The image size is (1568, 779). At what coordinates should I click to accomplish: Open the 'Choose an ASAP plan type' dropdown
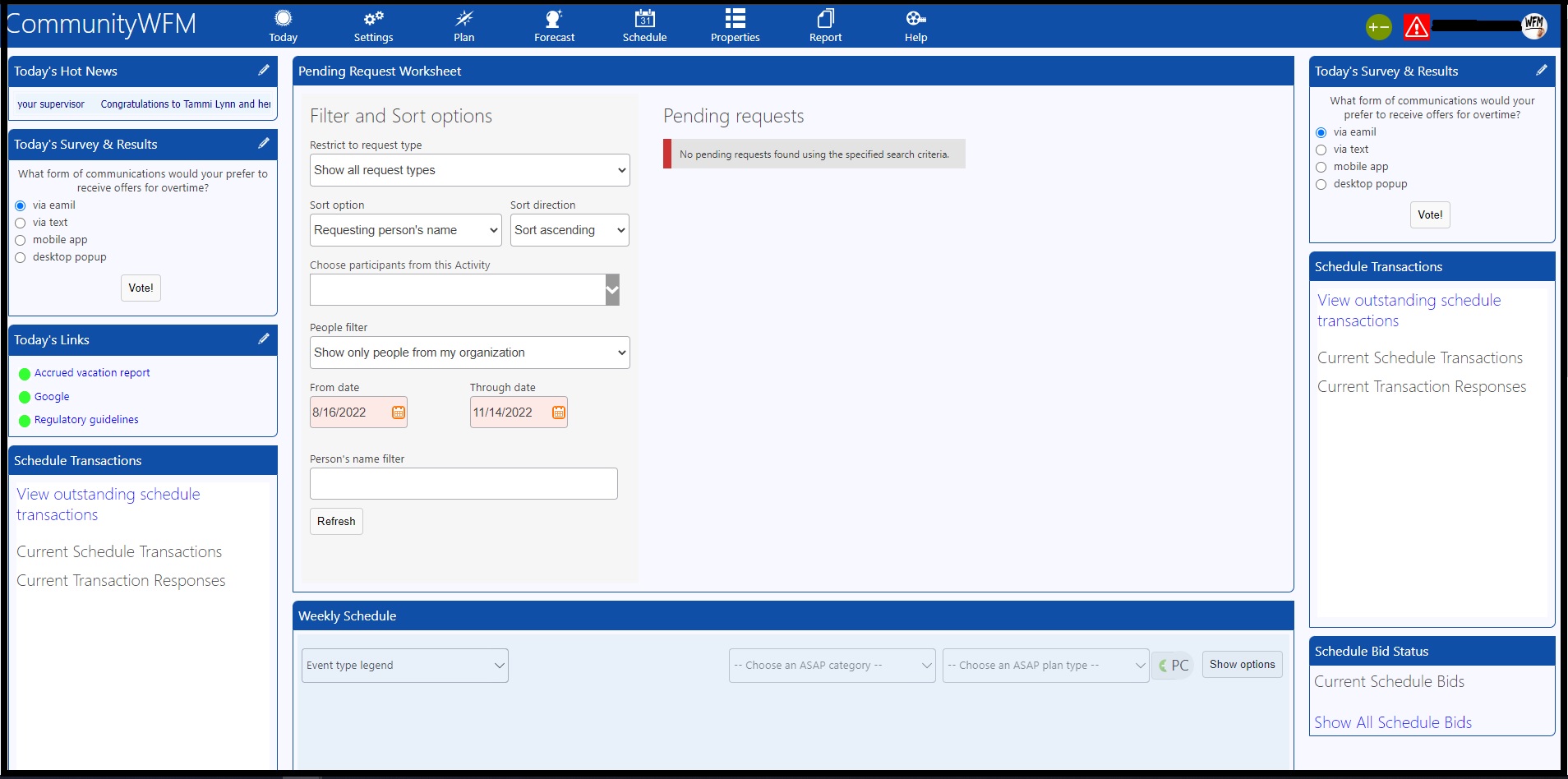pyautogui.click(x=1046, y=666)
